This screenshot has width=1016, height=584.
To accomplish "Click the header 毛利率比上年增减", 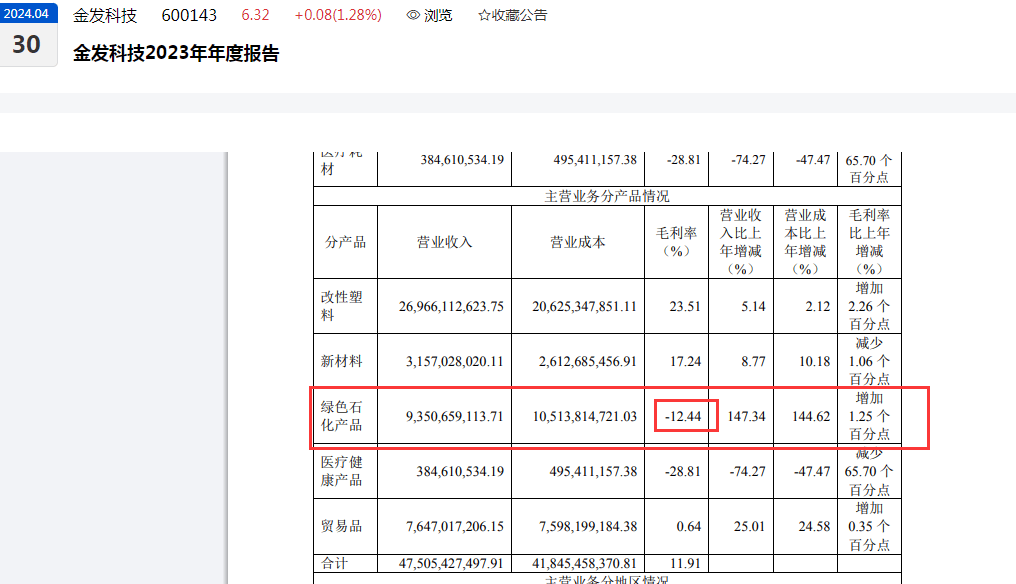I will (x=870, y=242).
